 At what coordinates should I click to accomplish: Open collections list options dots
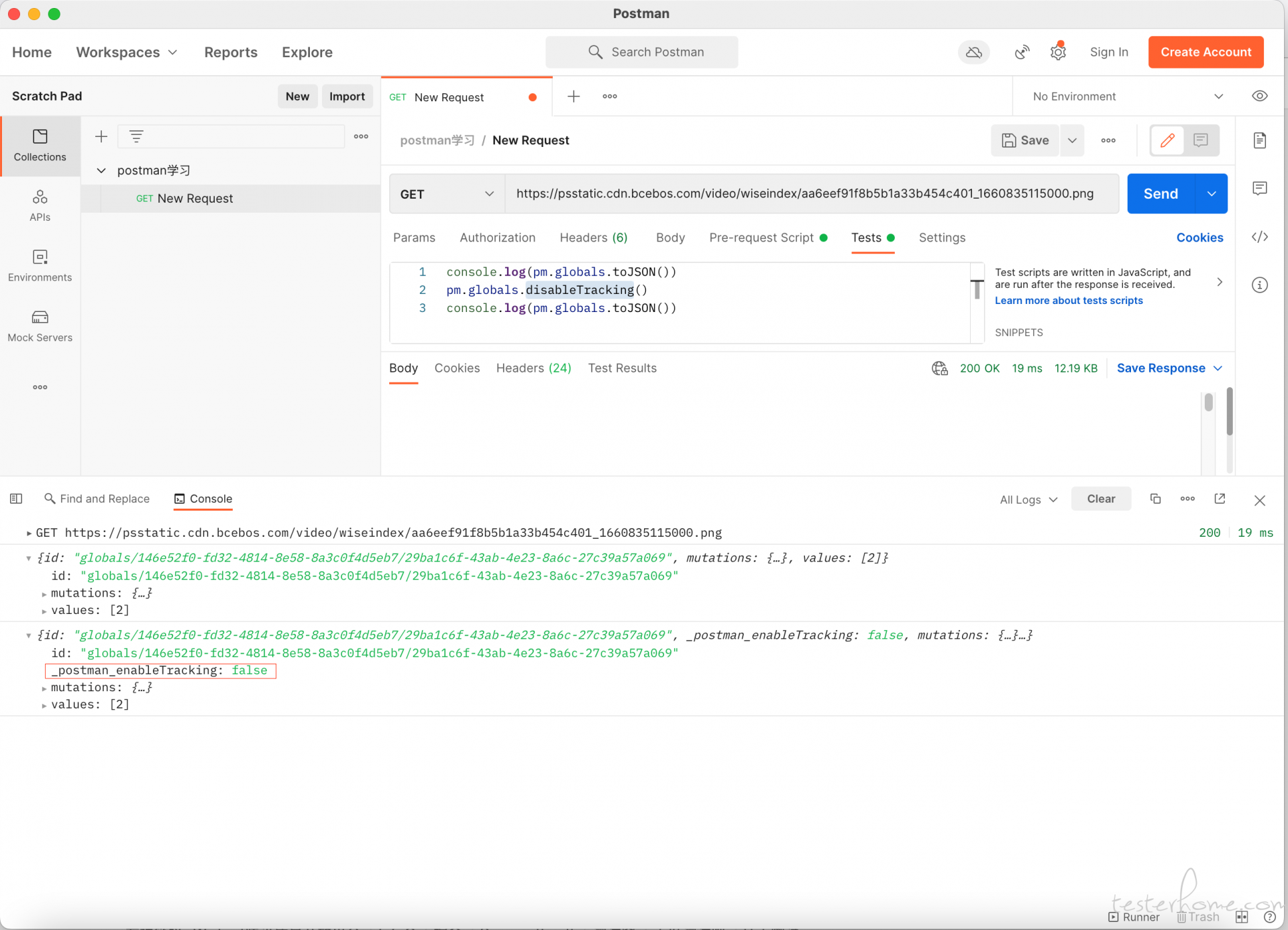(x=361, y=137)
